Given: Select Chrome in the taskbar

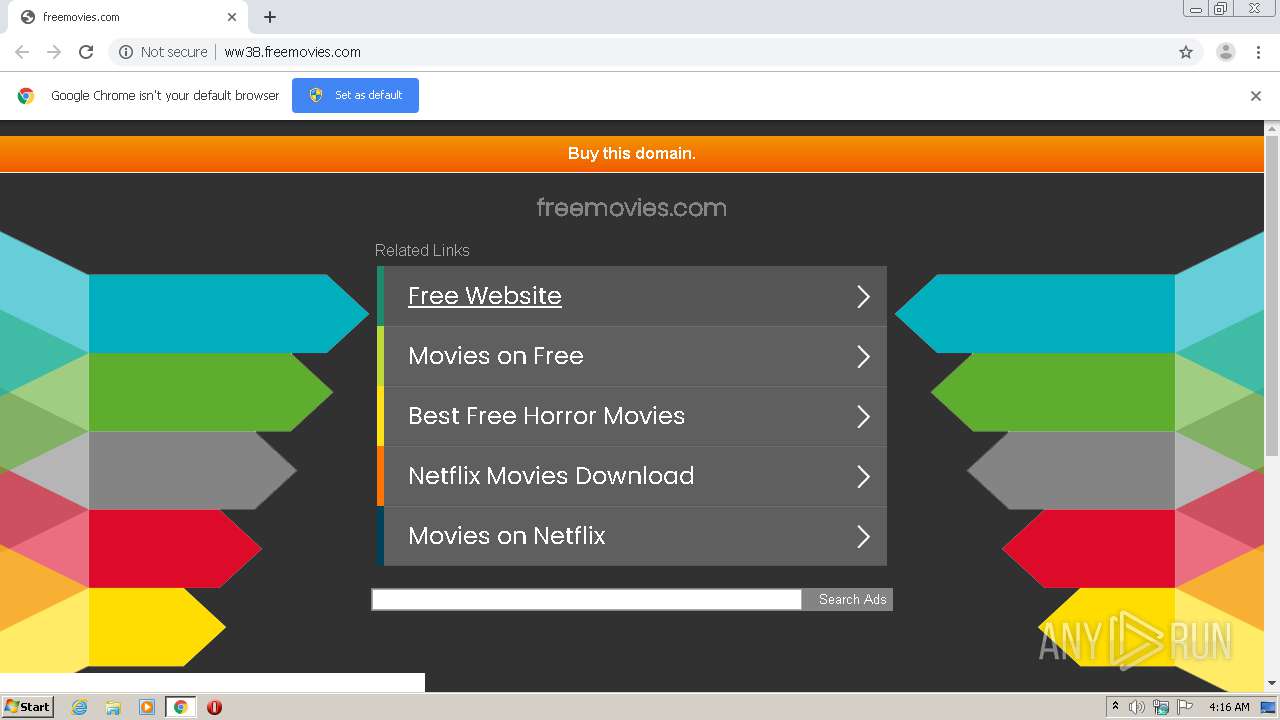Looking at the screenshot, I should click(x=180, y=707).
